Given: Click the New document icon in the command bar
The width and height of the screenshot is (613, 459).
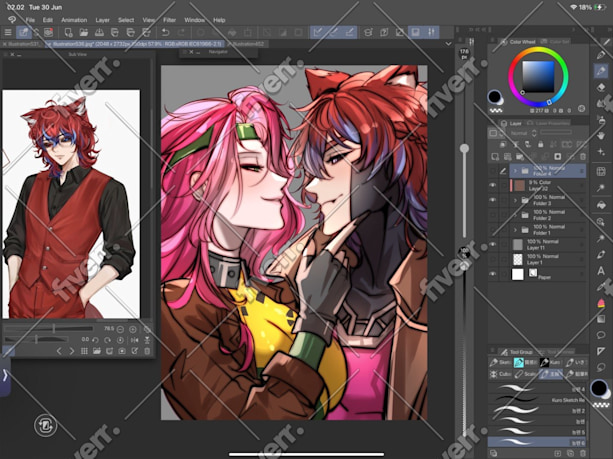Looking at the screenshot, I should 68,32.
